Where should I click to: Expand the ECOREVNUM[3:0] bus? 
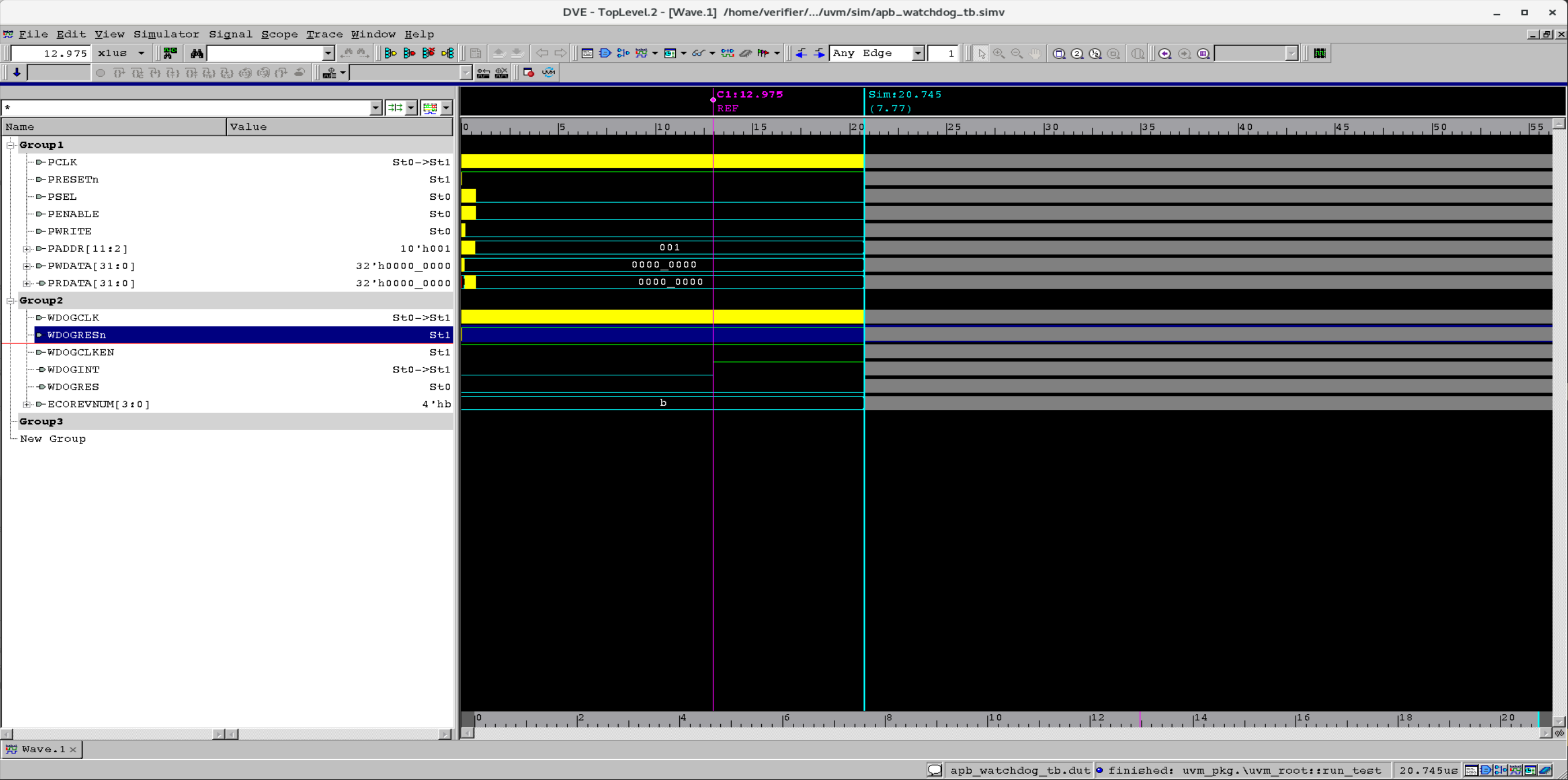(x=26, y=404)
